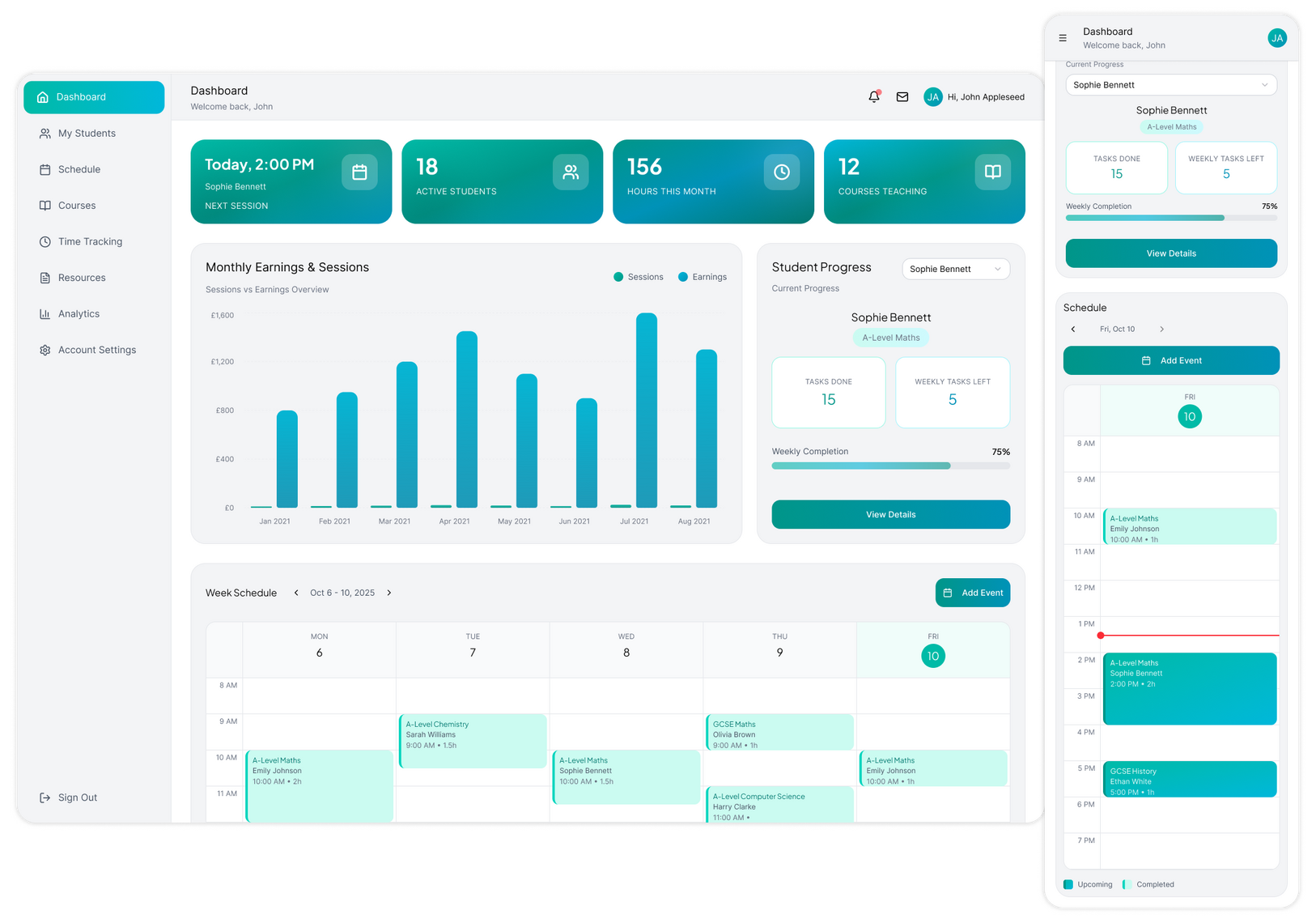This screenshot has height=923, width=1316.
Task: Click the clock icon on Hours card
Action: coord(781,172)
